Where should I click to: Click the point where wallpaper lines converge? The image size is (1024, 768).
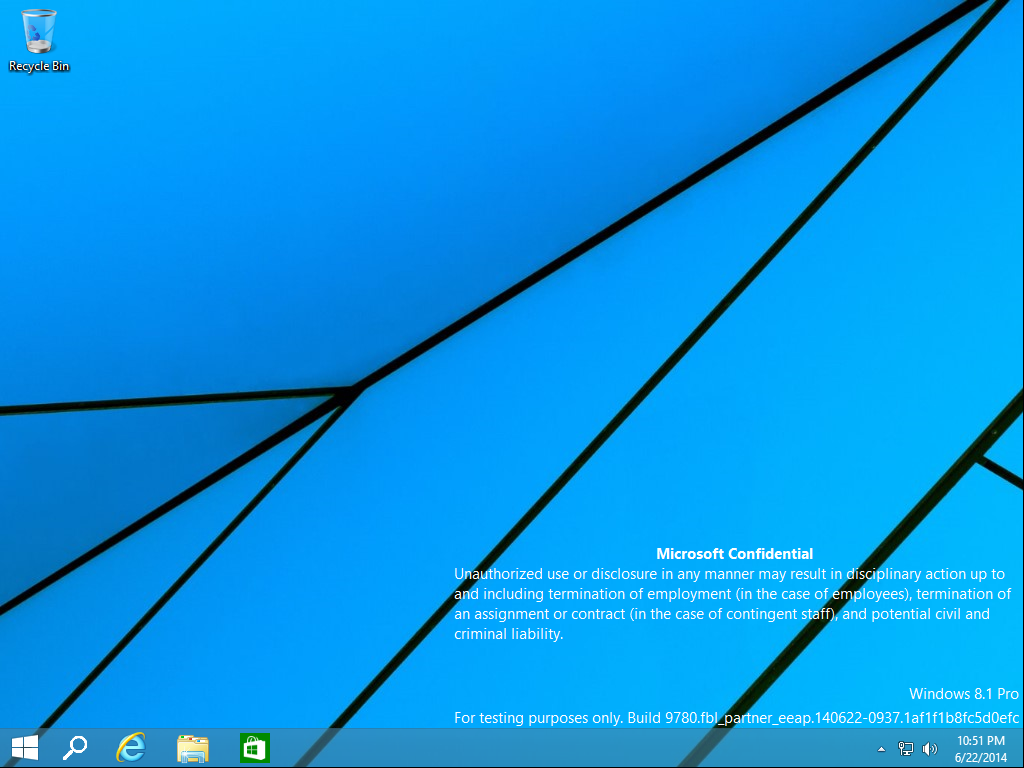click(352, 392)
